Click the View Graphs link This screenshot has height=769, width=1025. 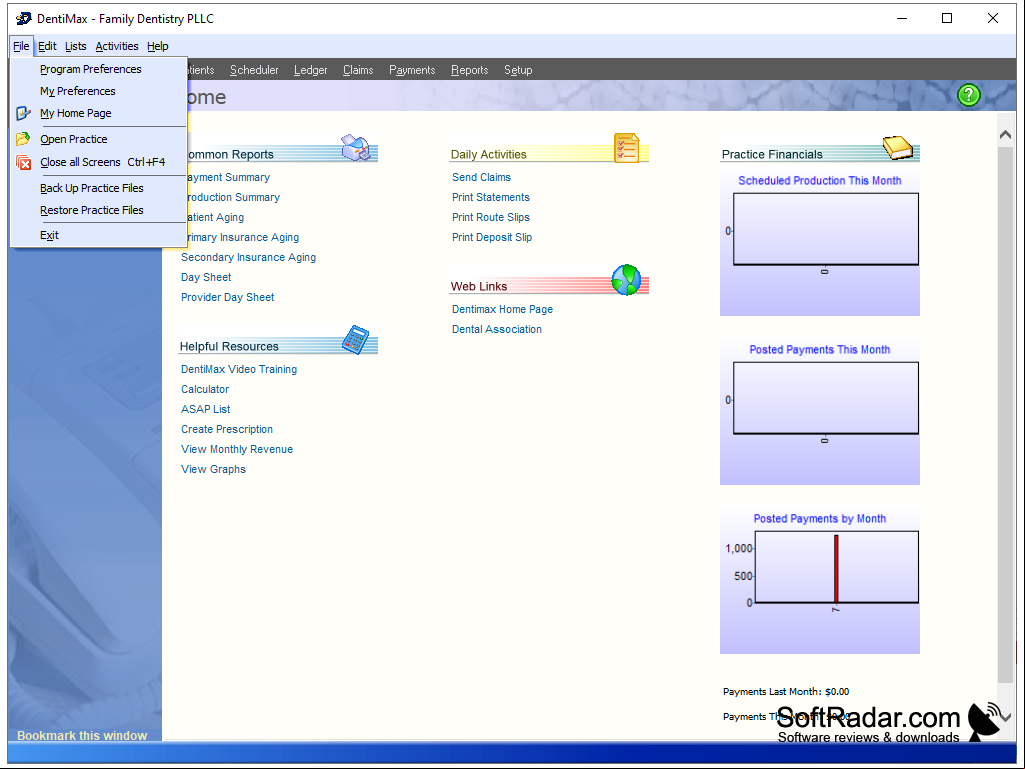click(x=213, y=470)
